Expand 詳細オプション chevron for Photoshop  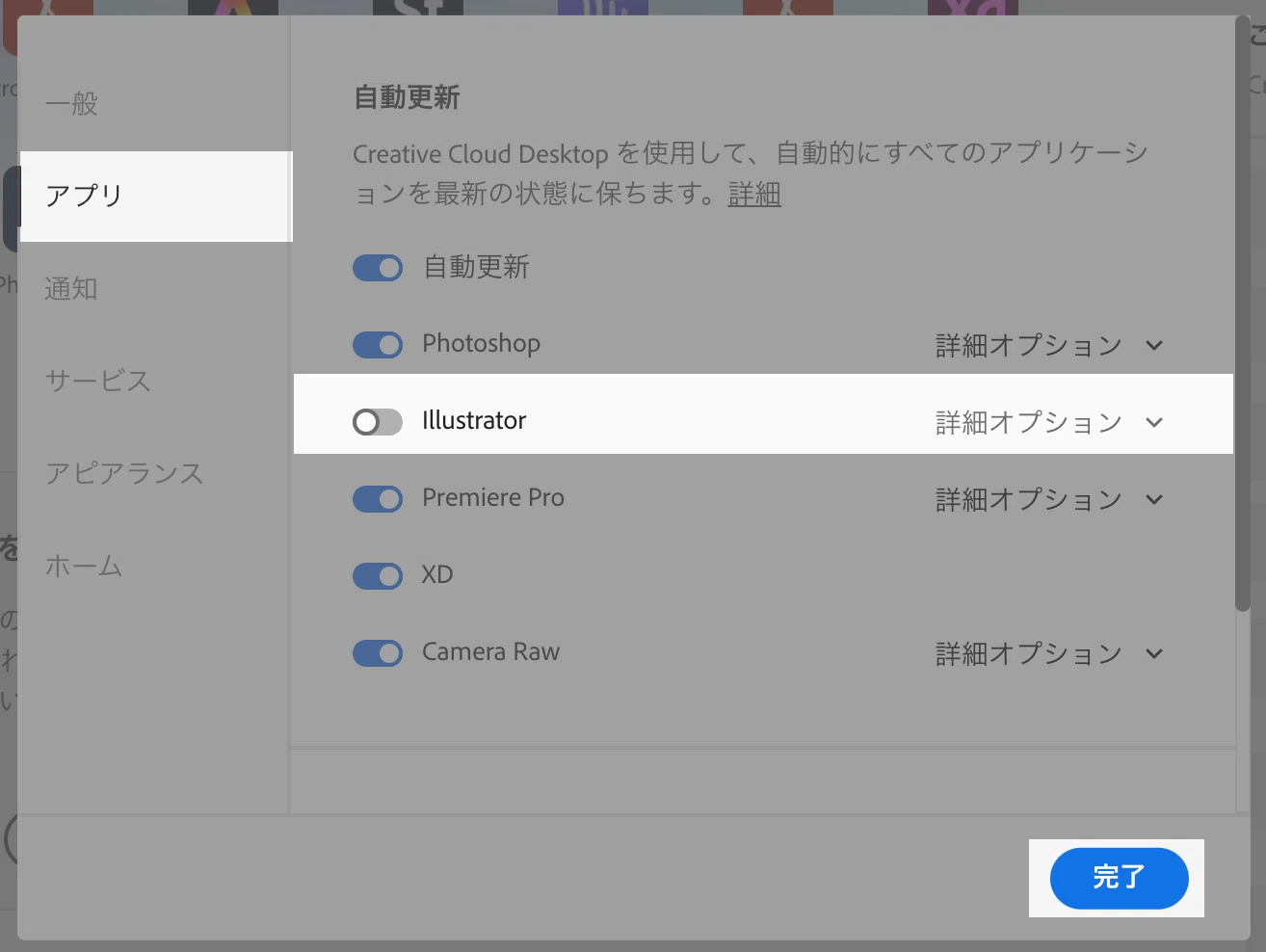click(1154, 345)
